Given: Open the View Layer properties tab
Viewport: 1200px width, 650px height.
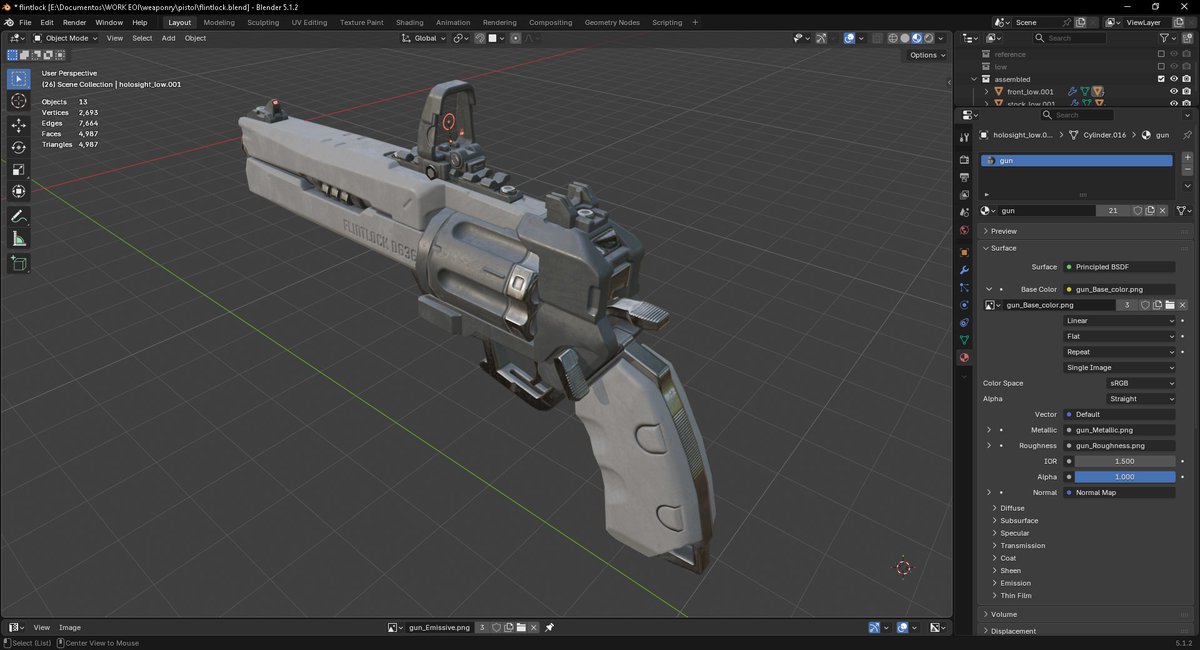Looking at the screenshot, I should (x=964, y=195).
